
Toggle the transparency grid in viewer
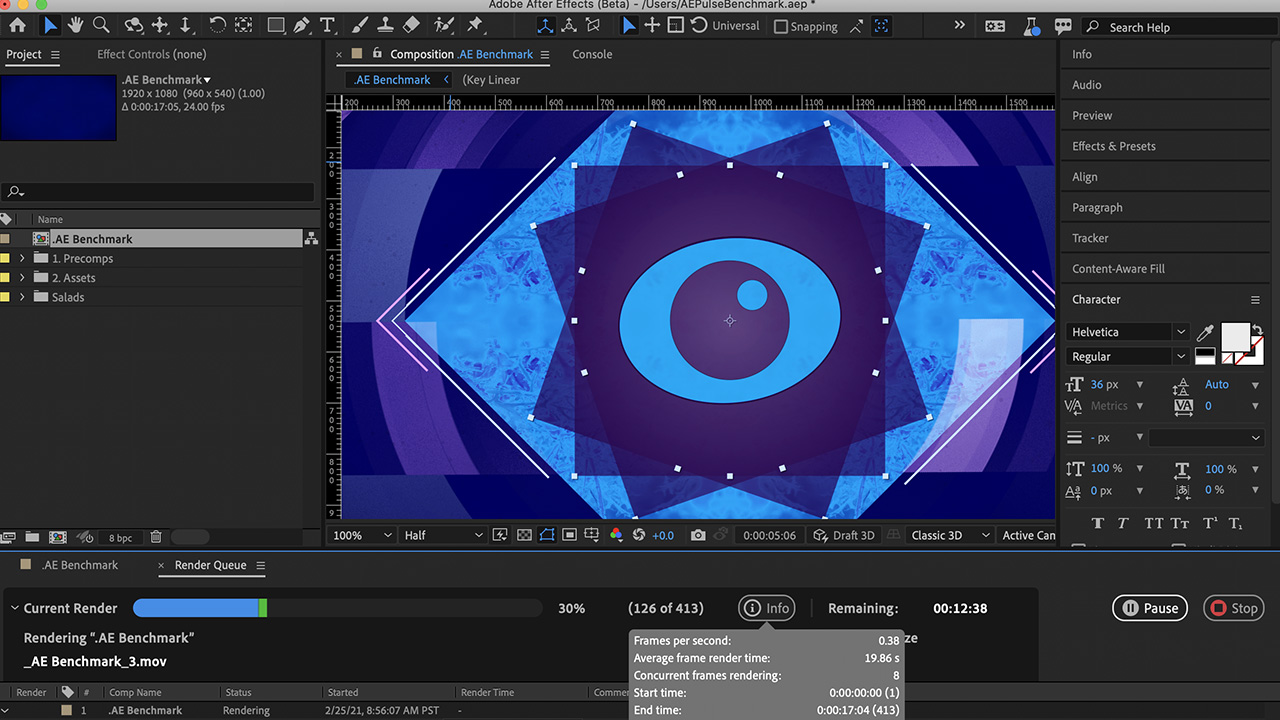[x=523, y=535]
